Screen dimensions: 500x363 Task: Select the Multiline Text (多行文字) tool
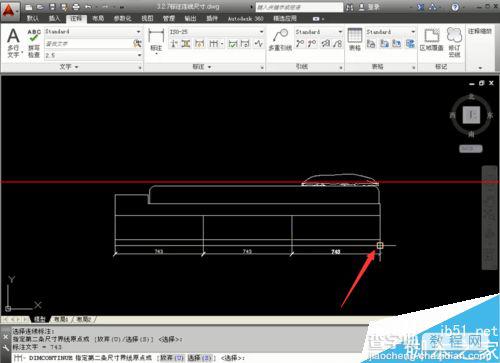coord(13,43)
